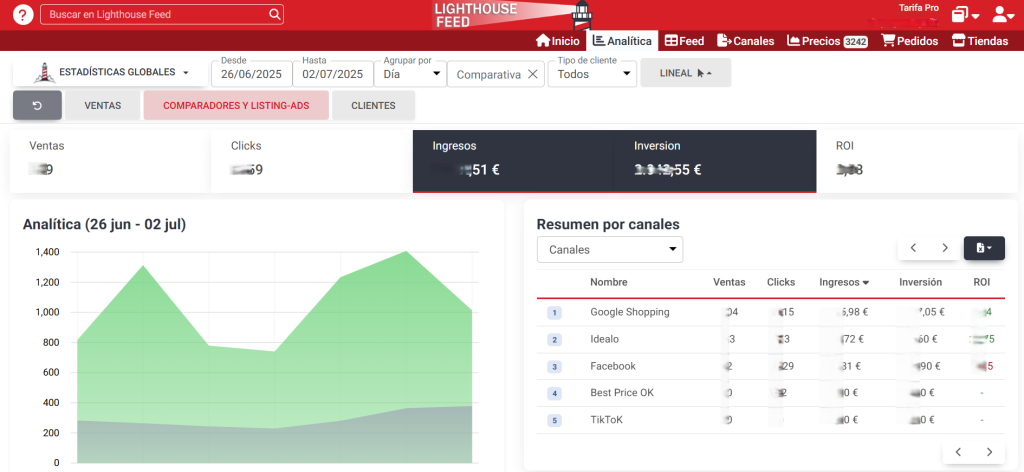Click rank badge 1 of Google Shopping
This screenshot has width=1024, height=472.
tap(554, 313)
